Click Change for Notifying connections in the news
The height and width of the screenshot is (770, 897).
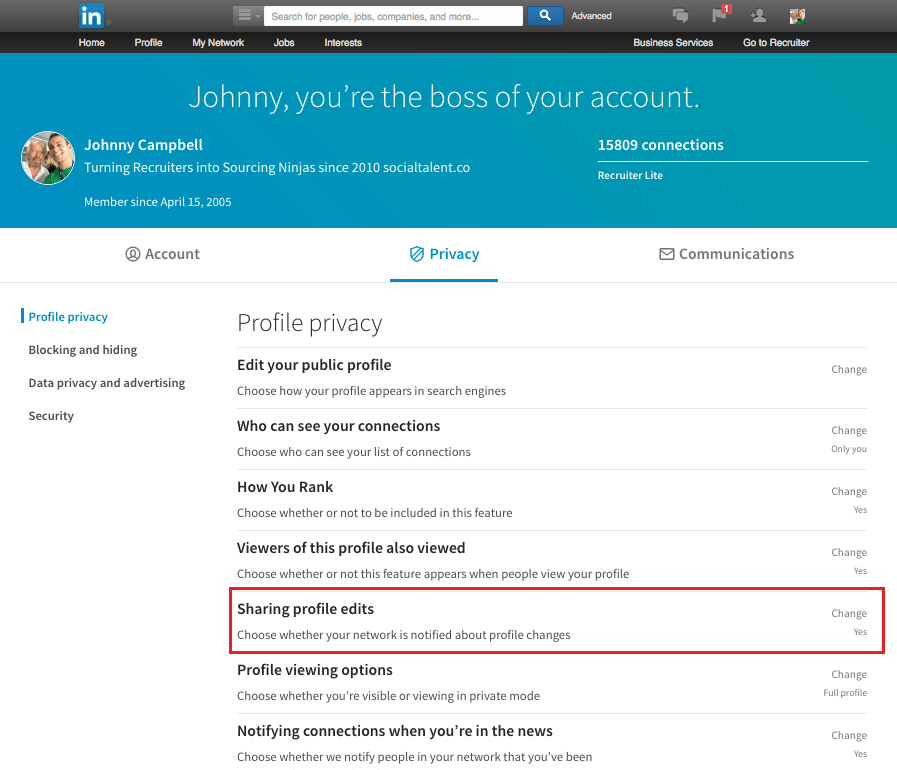[849, 735]
